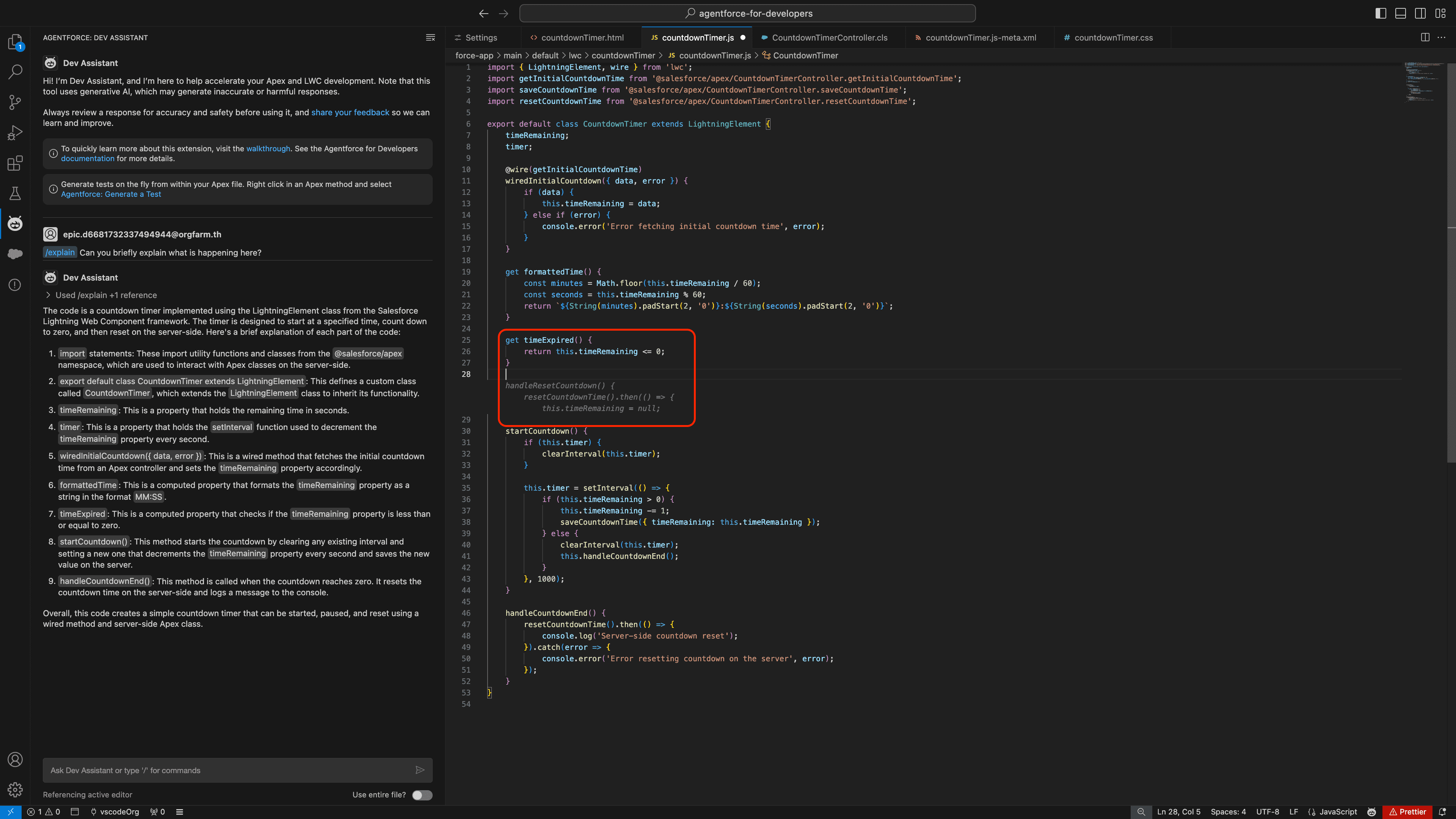
Task: Click the menu lines icon in status bar
Action: 180,812
